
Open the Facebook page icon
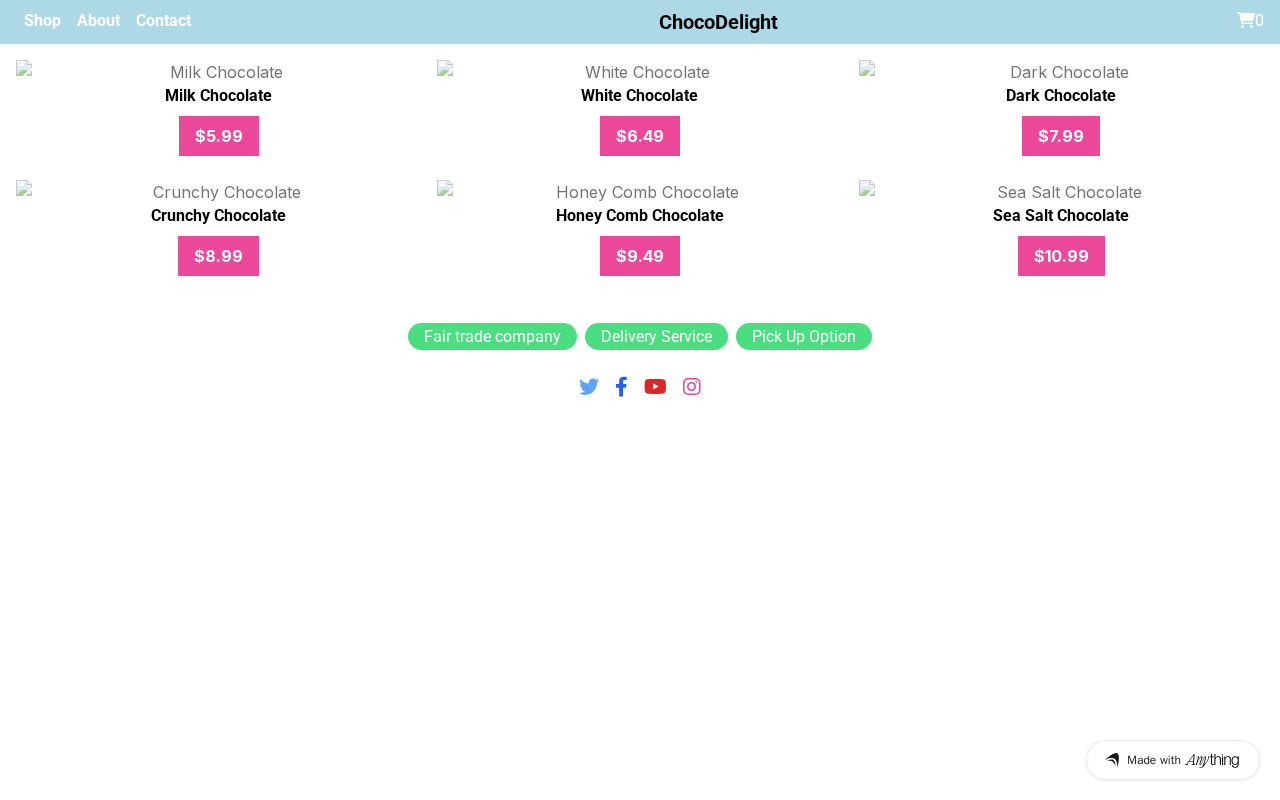[x=621, y=387]
